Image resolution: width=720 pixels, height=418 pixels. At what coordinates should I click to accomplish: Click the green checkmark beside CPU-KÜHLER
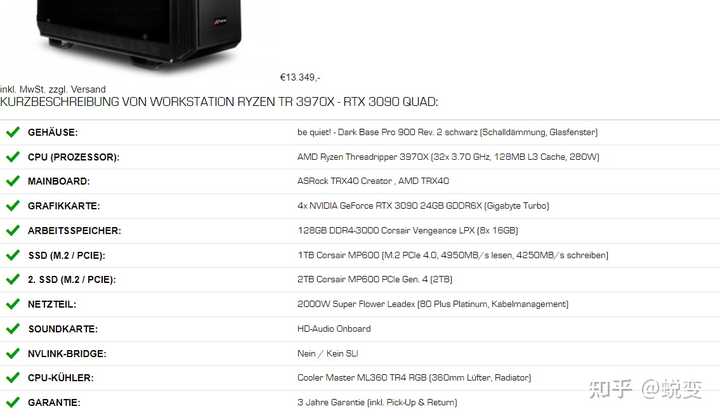coord(13,378)
